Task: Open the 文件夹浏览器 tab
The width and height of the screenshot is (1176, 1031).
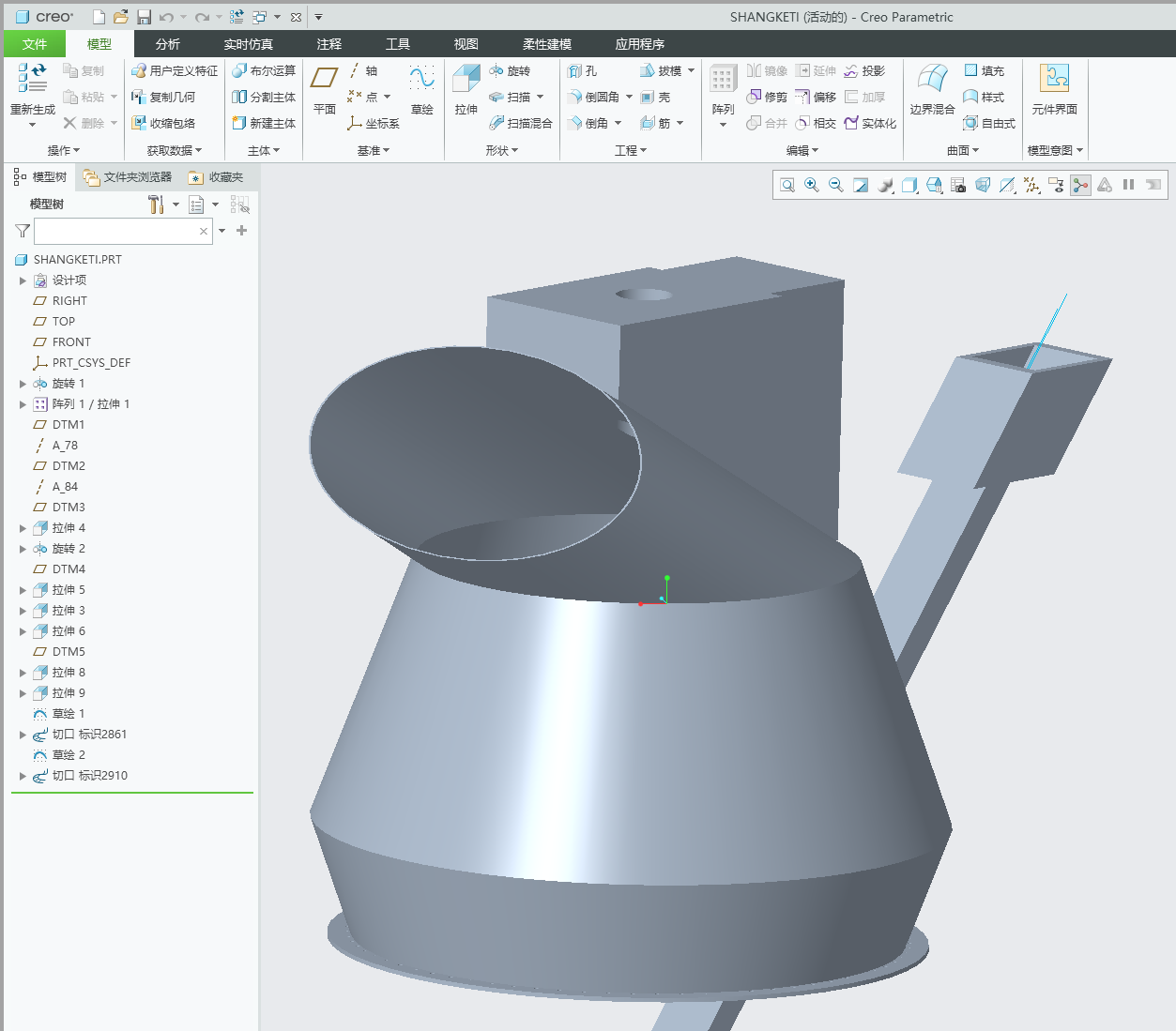Action: [128, 177]
